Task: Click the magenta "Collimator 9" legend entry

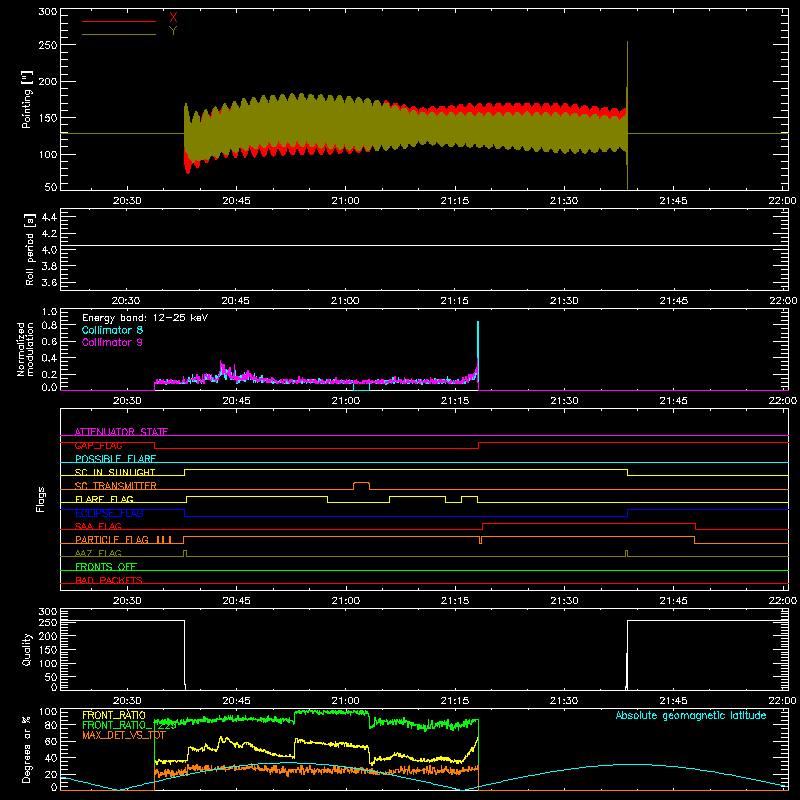Action: 112,342
